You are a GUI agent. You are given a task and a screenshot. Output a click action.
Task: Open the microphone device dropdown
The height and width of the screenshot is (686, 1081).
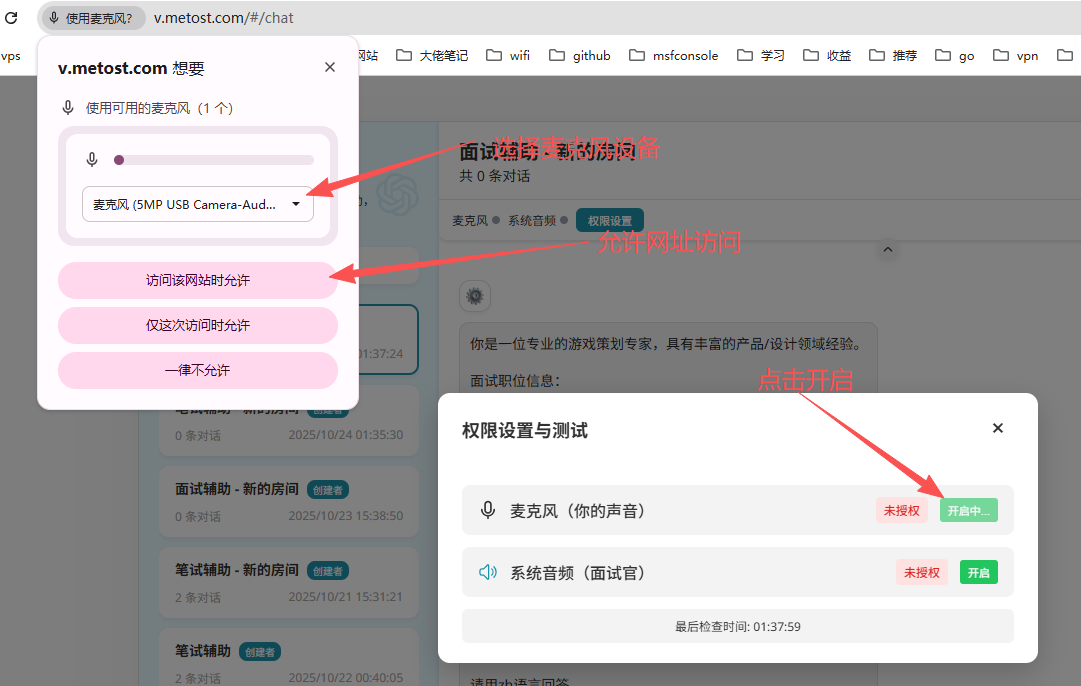coord(198,204)
